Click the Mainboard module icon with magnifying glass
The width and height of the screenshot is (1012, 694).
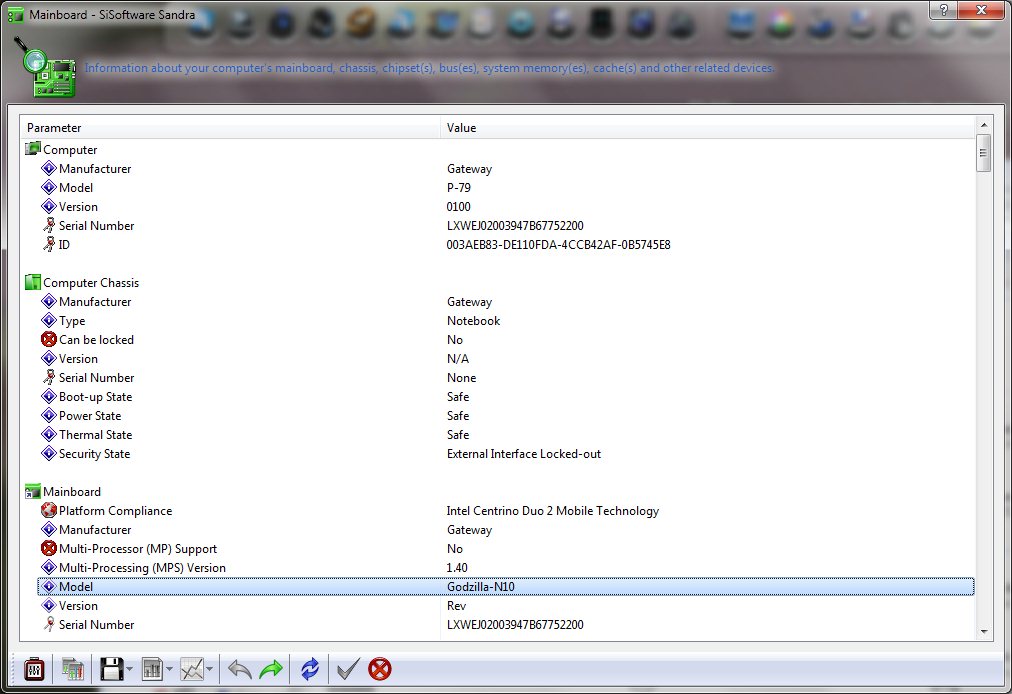click(x=45, y=68)
